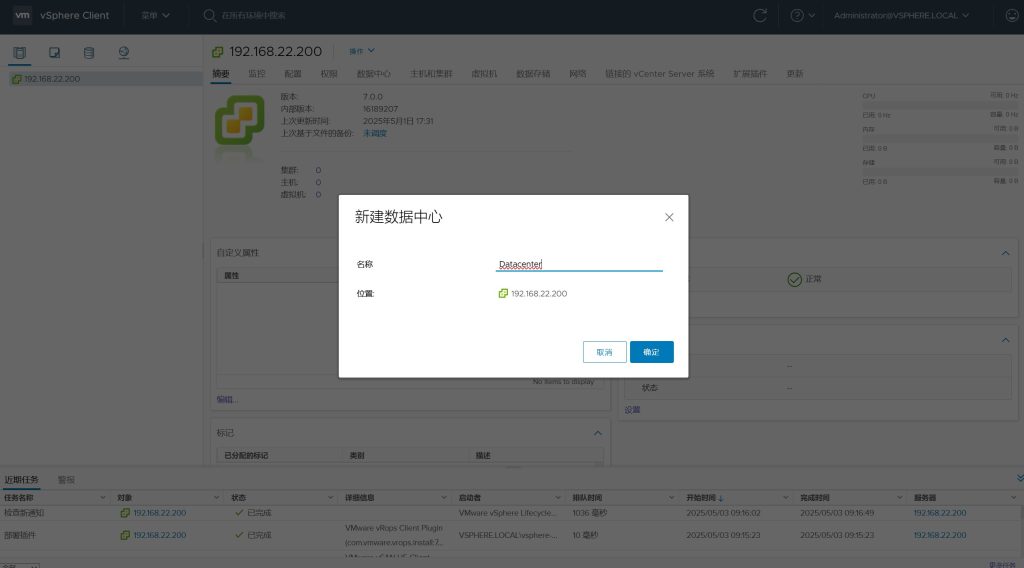
Task: Switch to the Networks tab
Action: click(577, 74)
